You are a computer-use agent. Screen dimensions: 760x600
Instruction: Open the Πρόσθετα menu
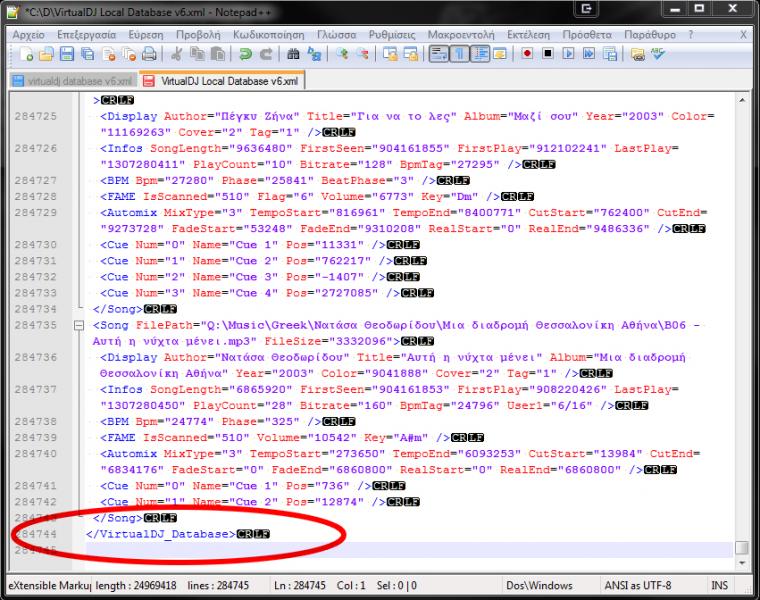[x=587, y=35]
